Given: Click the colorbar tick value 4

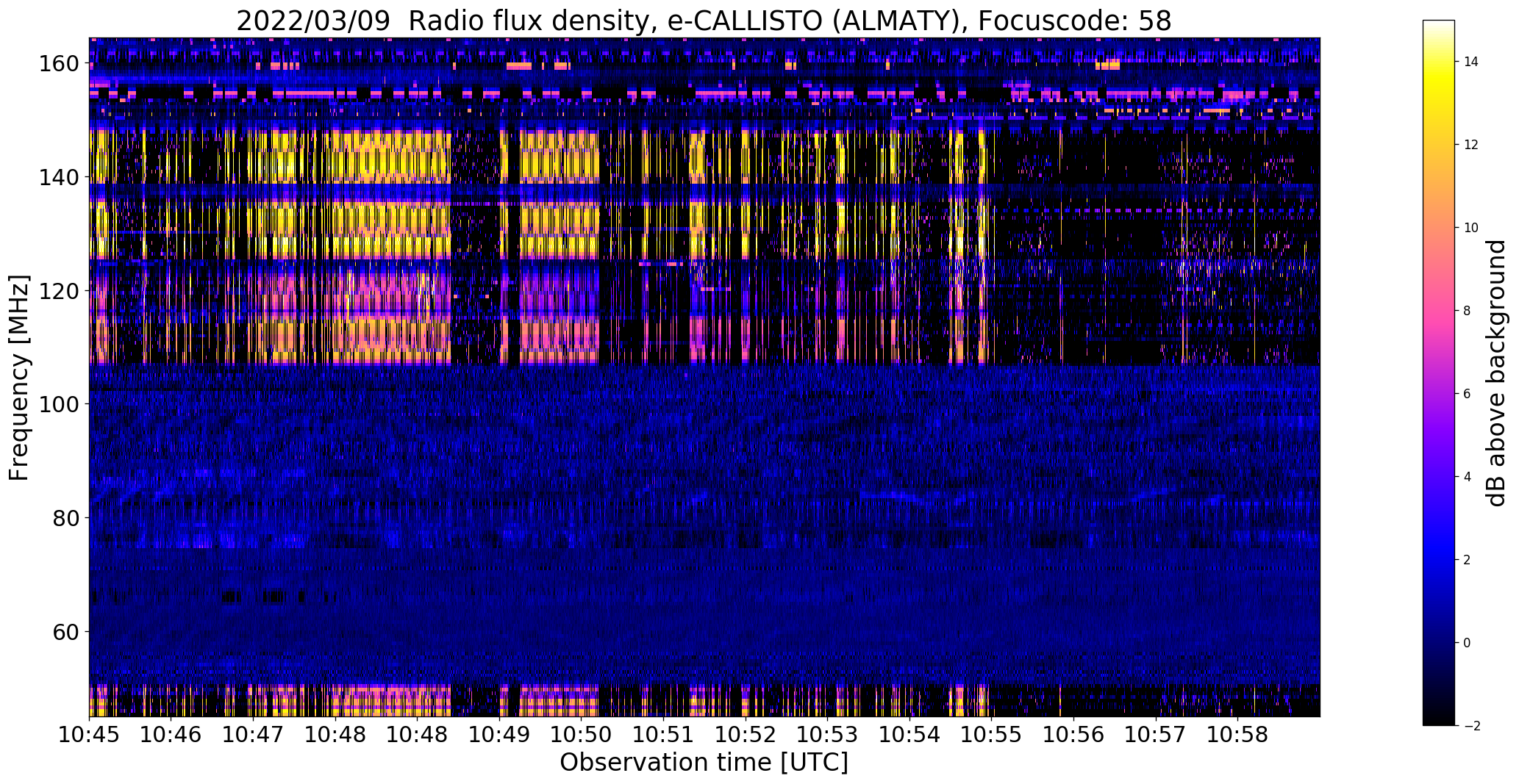Looking at the screenshot, I should (1468, 477).
